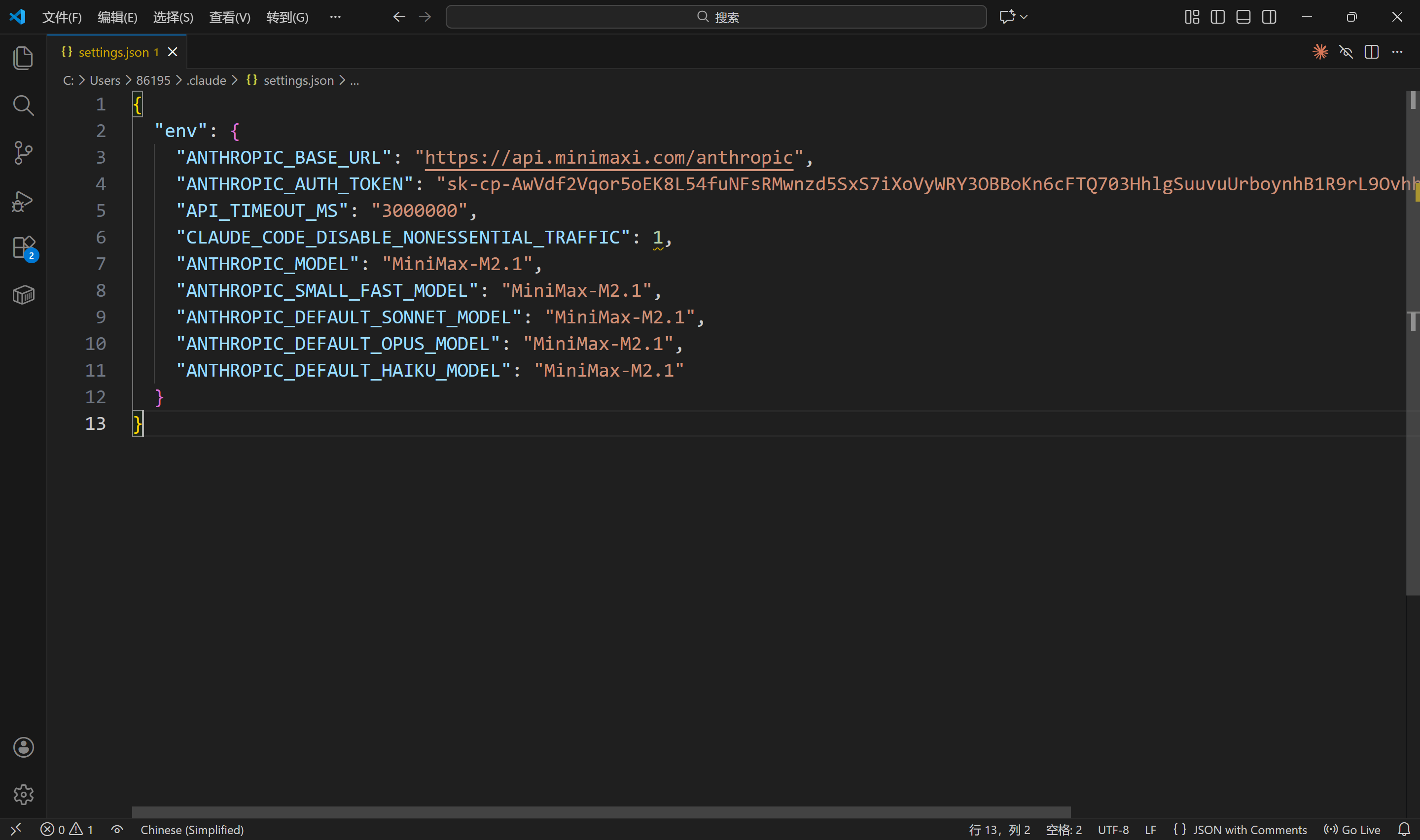Open the Source Control view
The image size is (1420, 840).
pos(23,153)
